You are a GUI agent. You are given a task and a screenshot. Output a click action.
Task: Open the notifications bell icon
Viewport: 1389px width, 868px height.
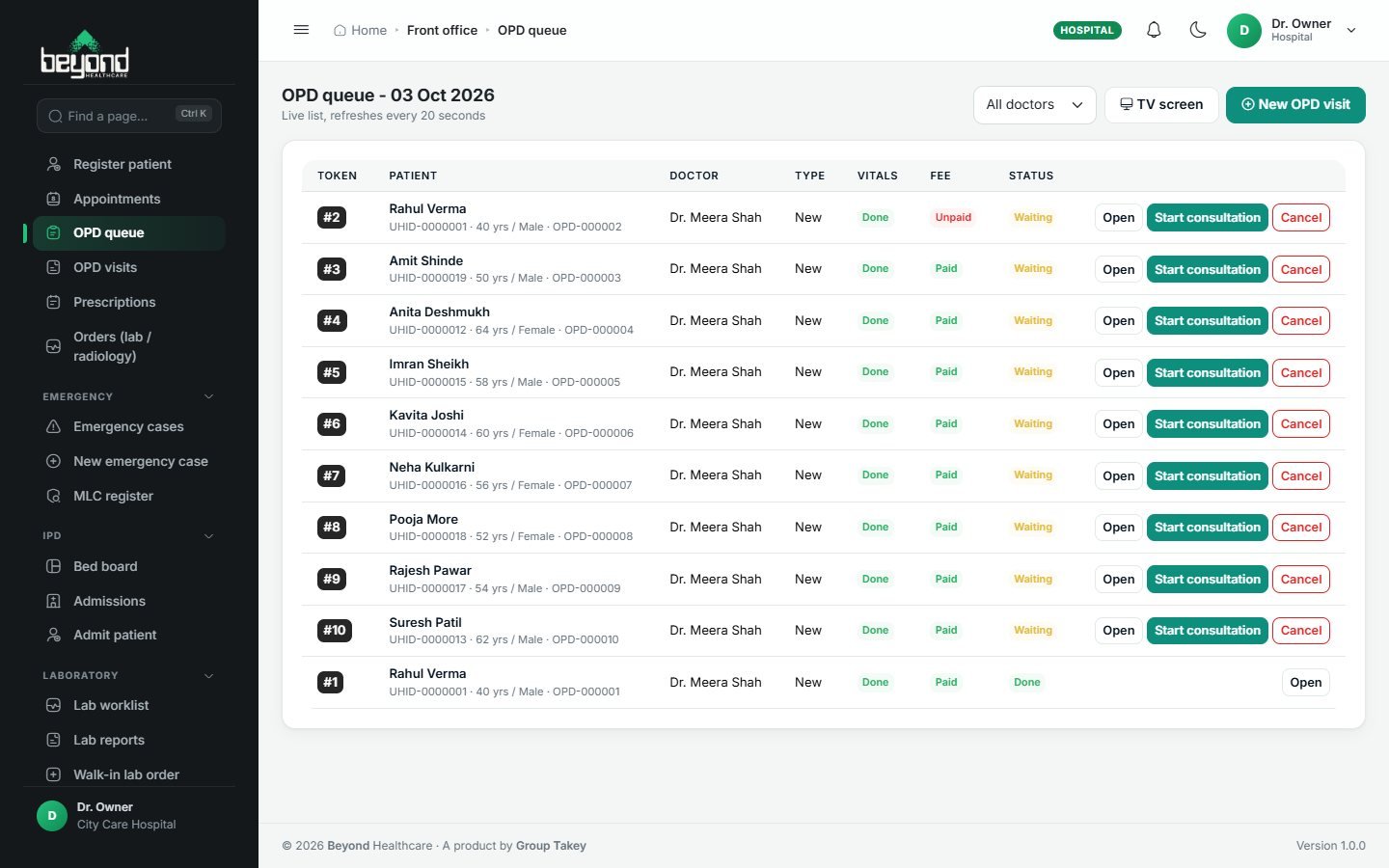click(1154, 30)
